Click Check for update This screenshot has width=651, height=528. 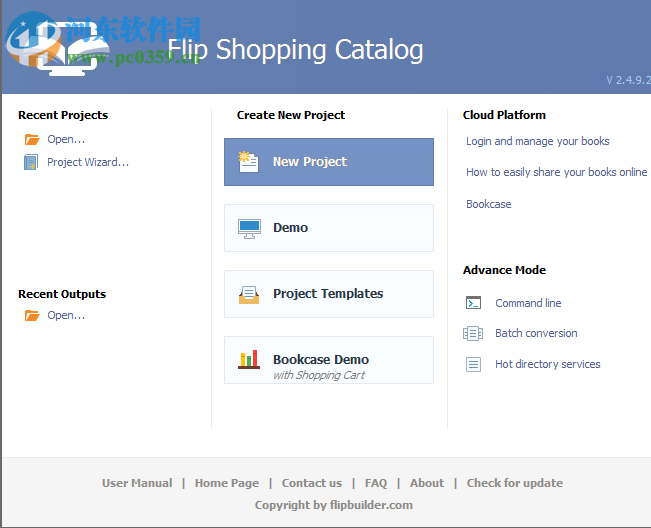point(514,483)
